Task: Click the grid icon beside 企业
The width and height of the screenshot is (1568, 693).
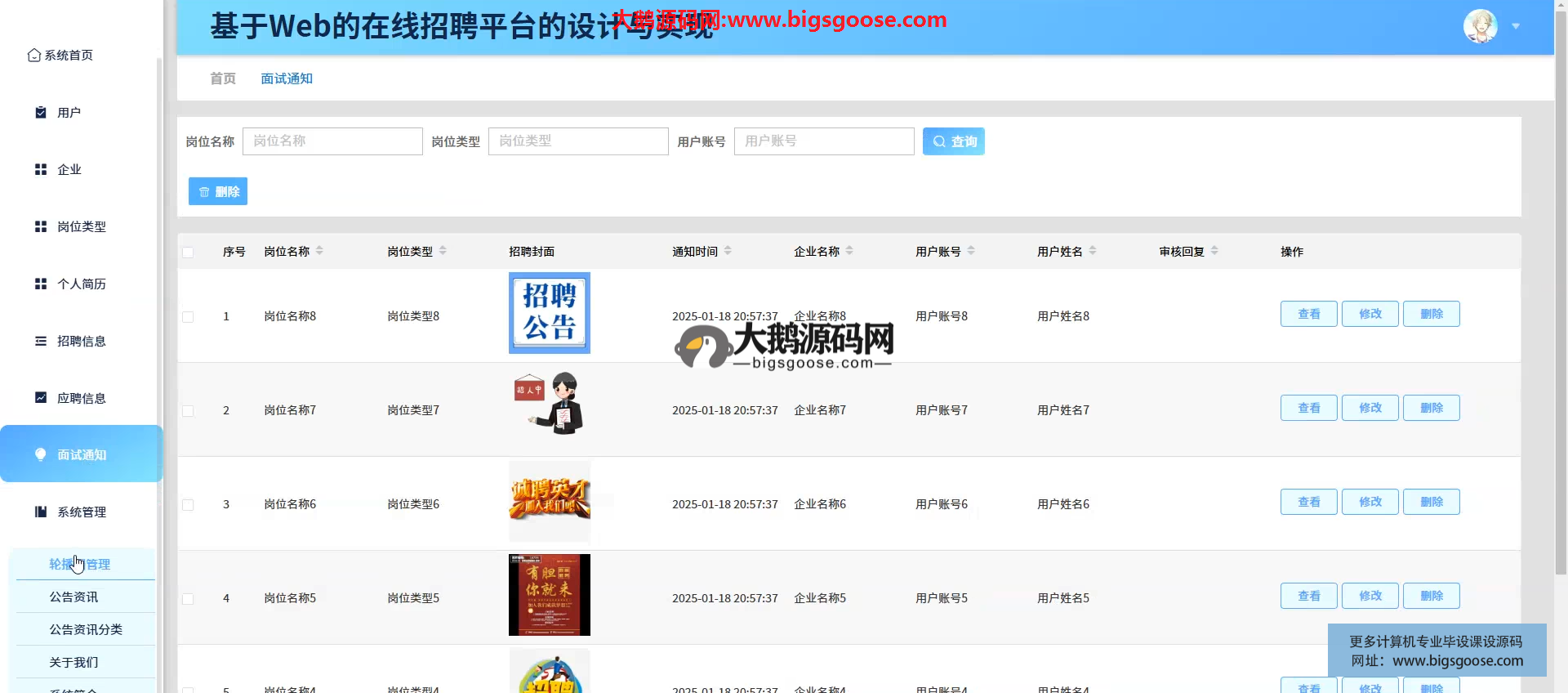Action: [41, 169]
